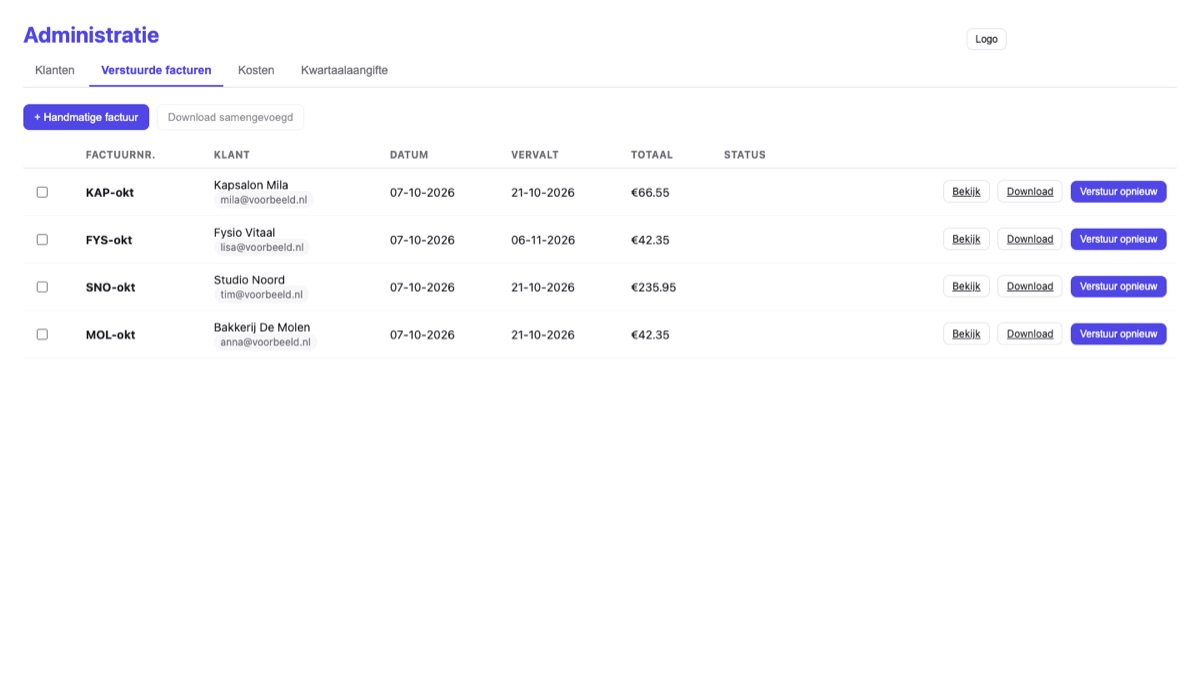Screen dimensions: 1200x683
Task: Click the 06-11-2026 due date
Action: (x=543, y=240)
